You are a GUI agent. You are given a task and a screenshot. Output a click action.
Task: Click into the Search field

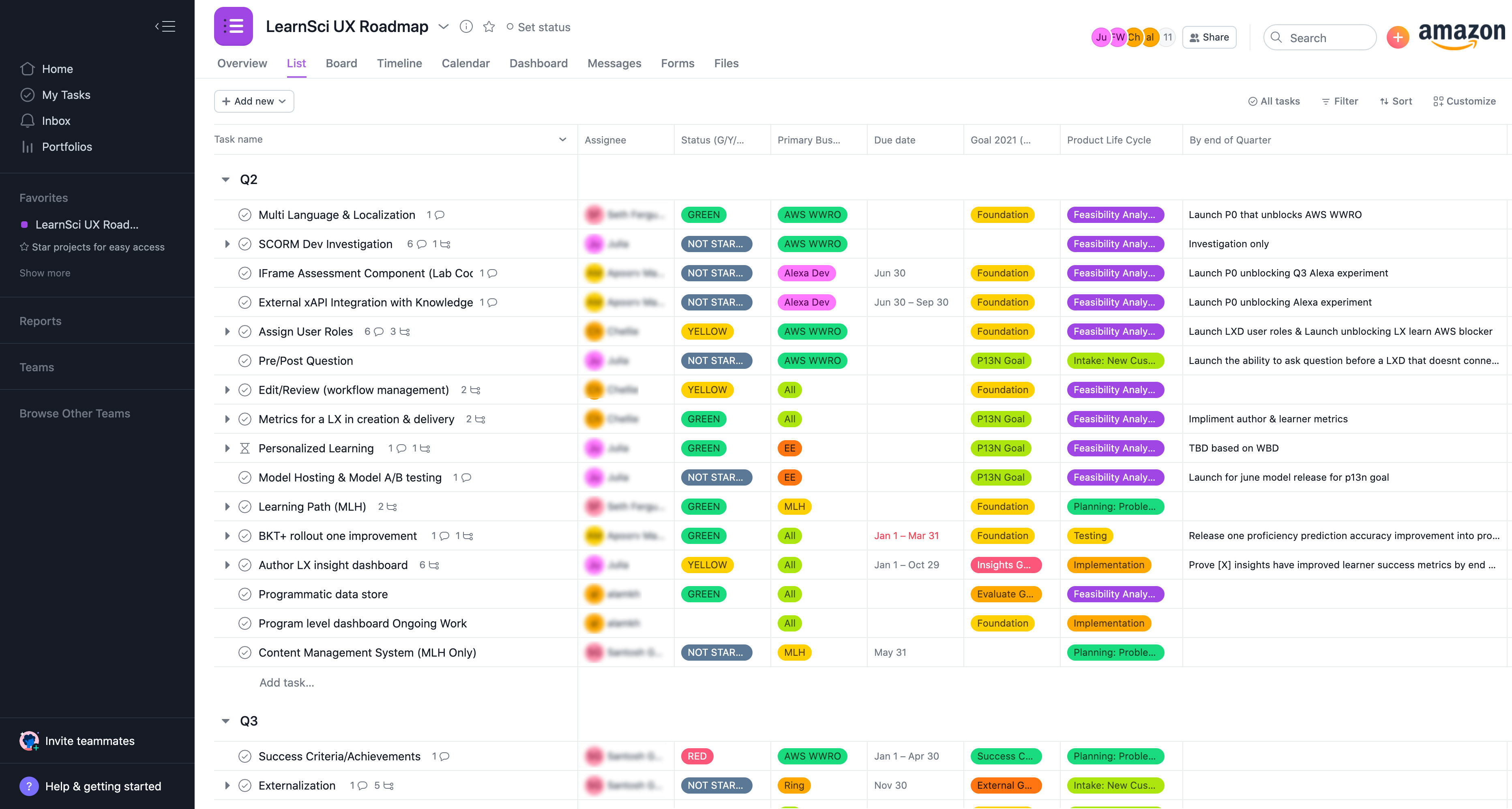(1319, 38)
